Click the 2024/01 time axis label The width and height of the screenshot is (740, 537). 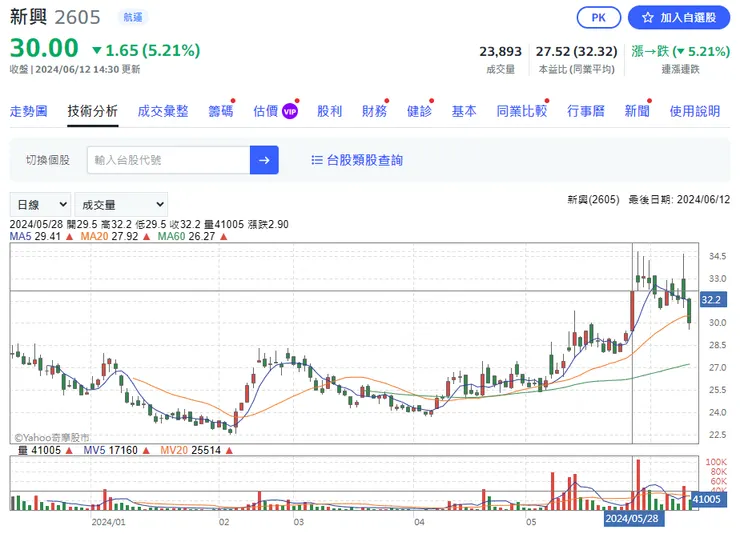pyautogui.click(x=109, y=522)
